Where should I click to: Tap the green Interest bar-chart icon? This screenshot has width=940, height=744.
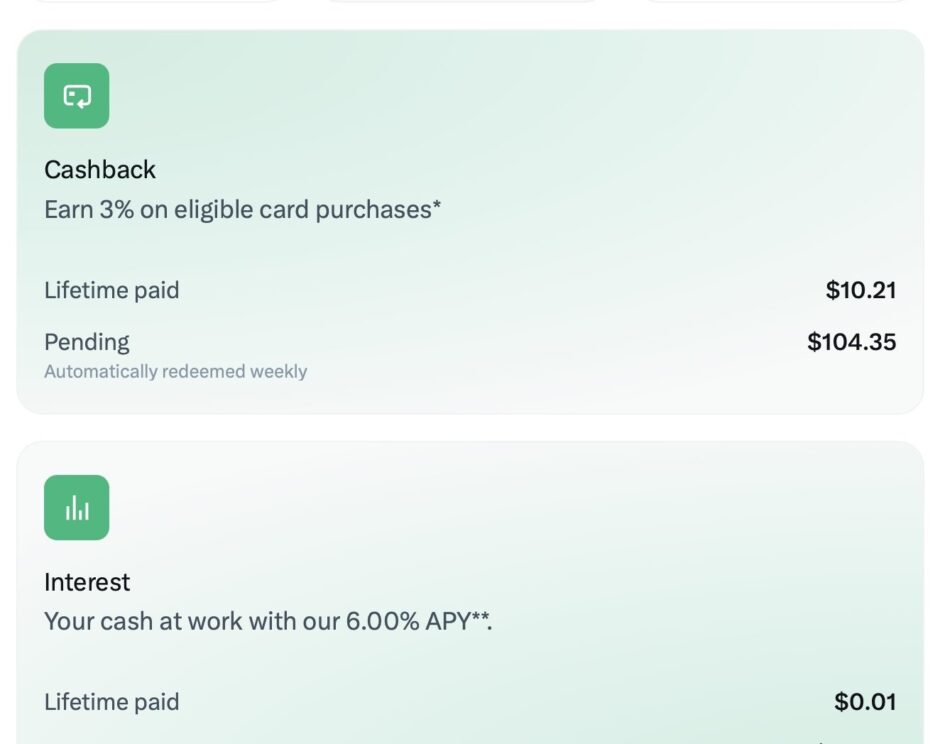tap(77, 508)
